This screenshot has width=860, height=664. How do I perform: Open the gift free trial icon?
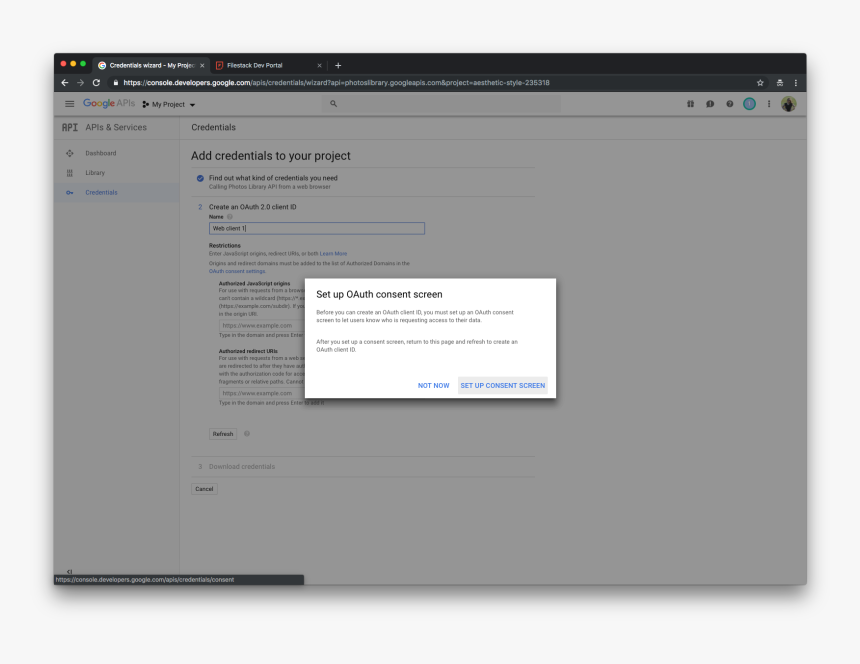(x=691, y=104)
